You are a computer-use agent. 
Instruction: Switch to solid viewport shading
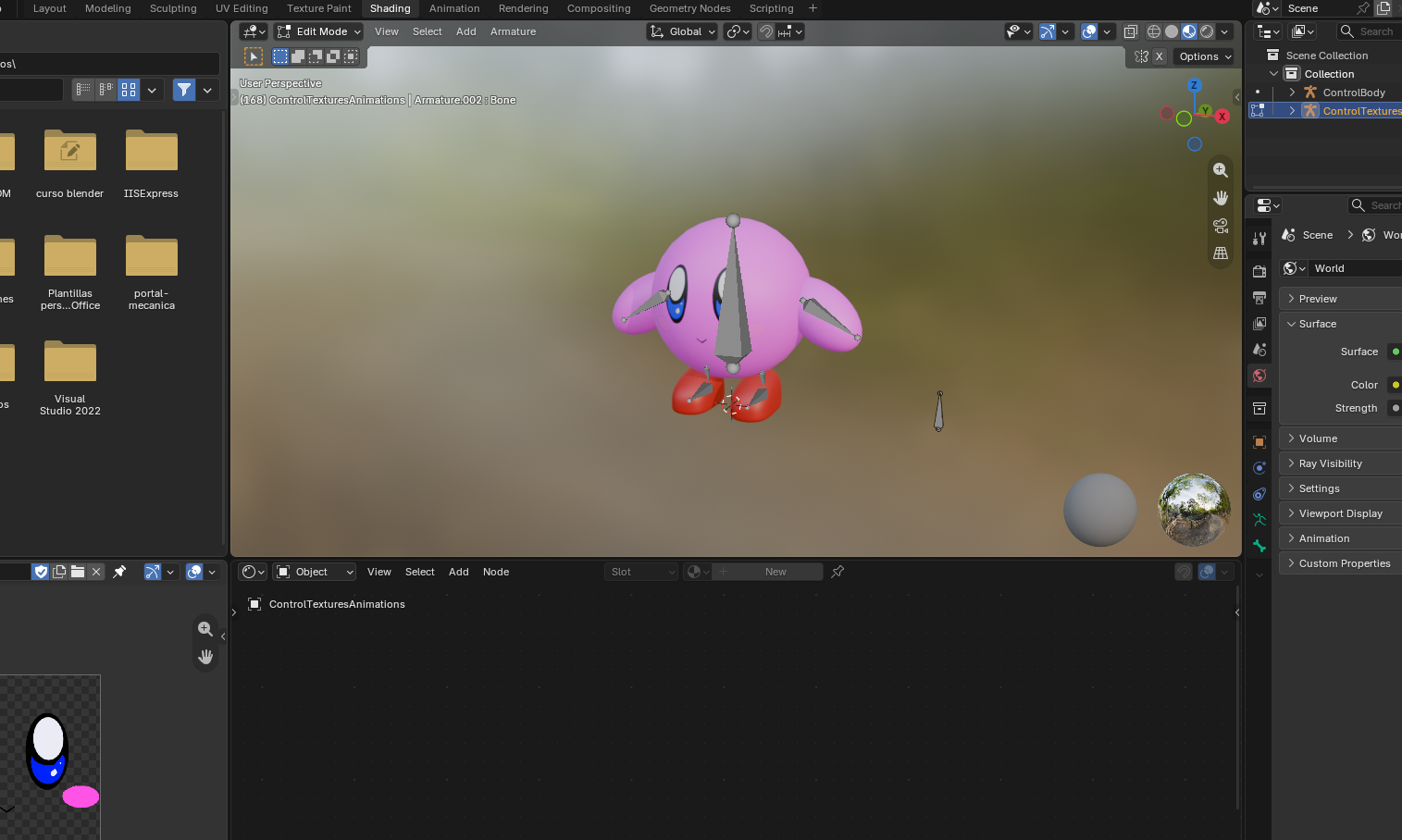pos(1172,31)
